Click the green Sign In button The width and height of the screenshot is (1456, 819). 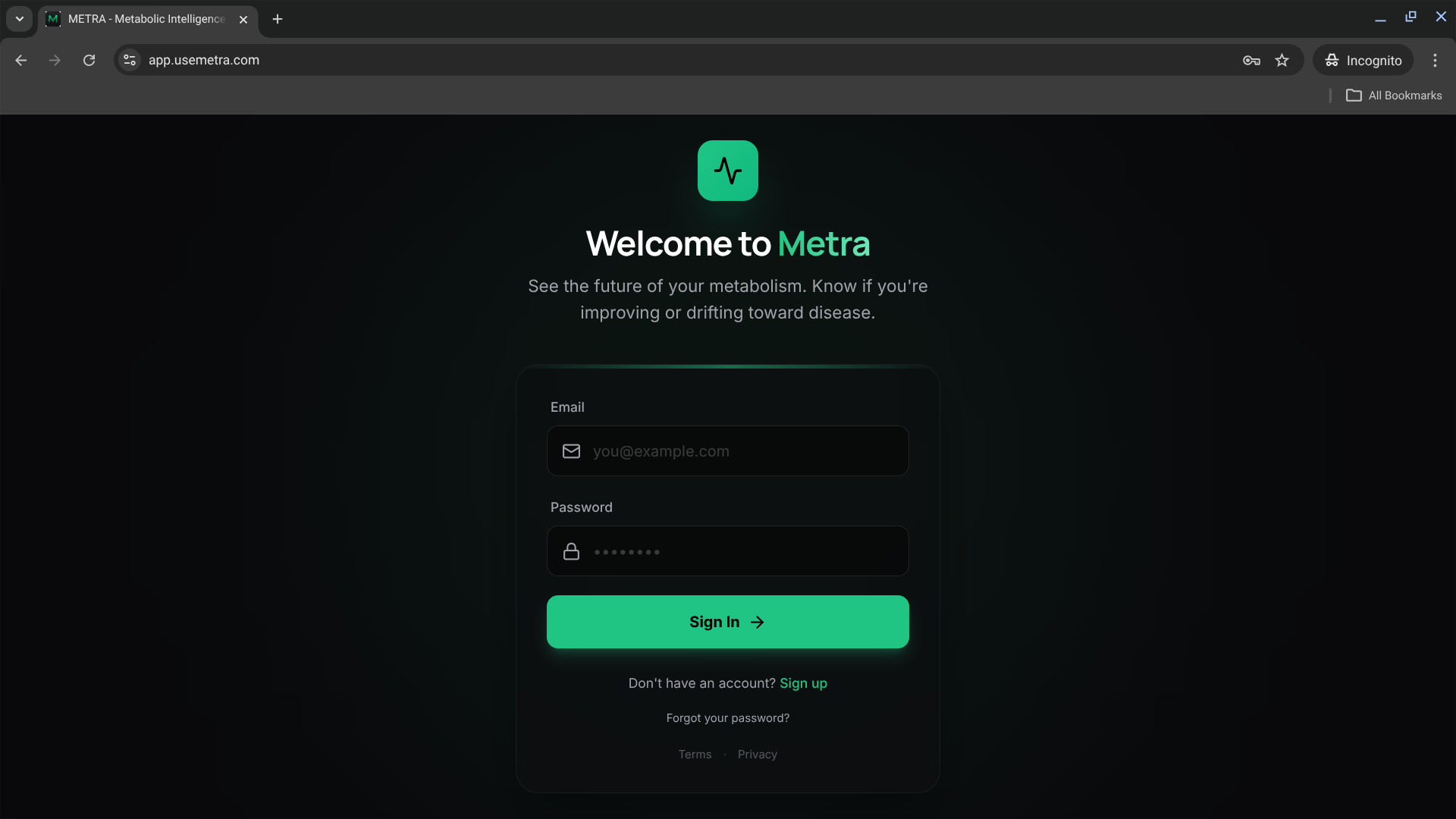(x=728, y=622)
